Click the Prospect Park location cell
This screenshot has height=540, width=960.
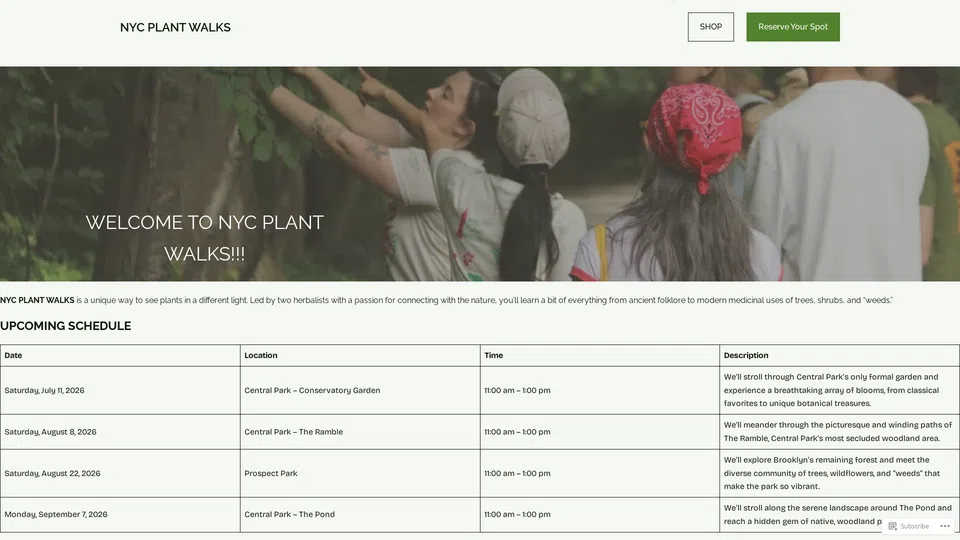[x=360, y=473]
